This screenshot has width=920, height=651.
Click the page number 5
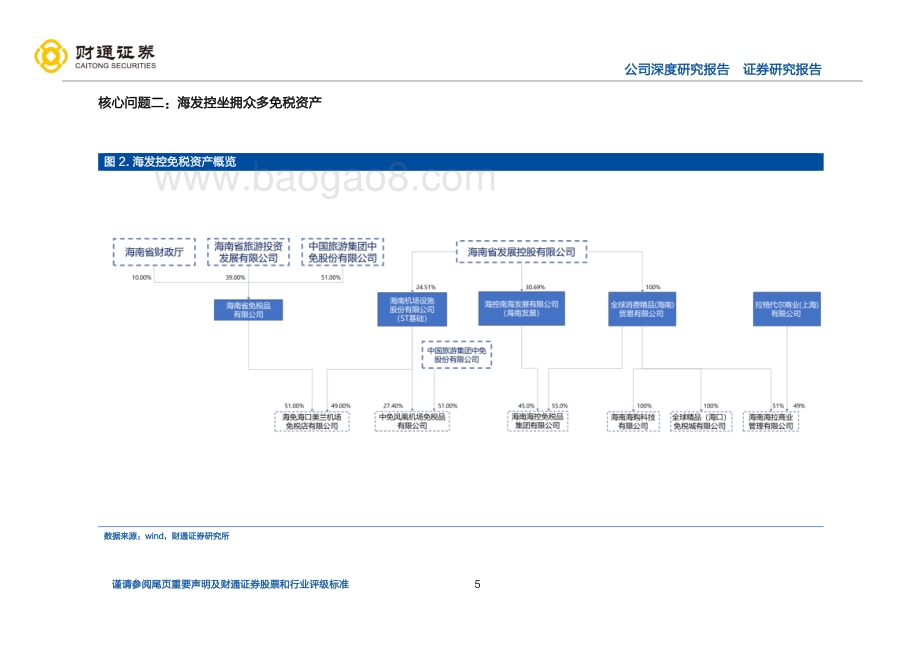478,584
